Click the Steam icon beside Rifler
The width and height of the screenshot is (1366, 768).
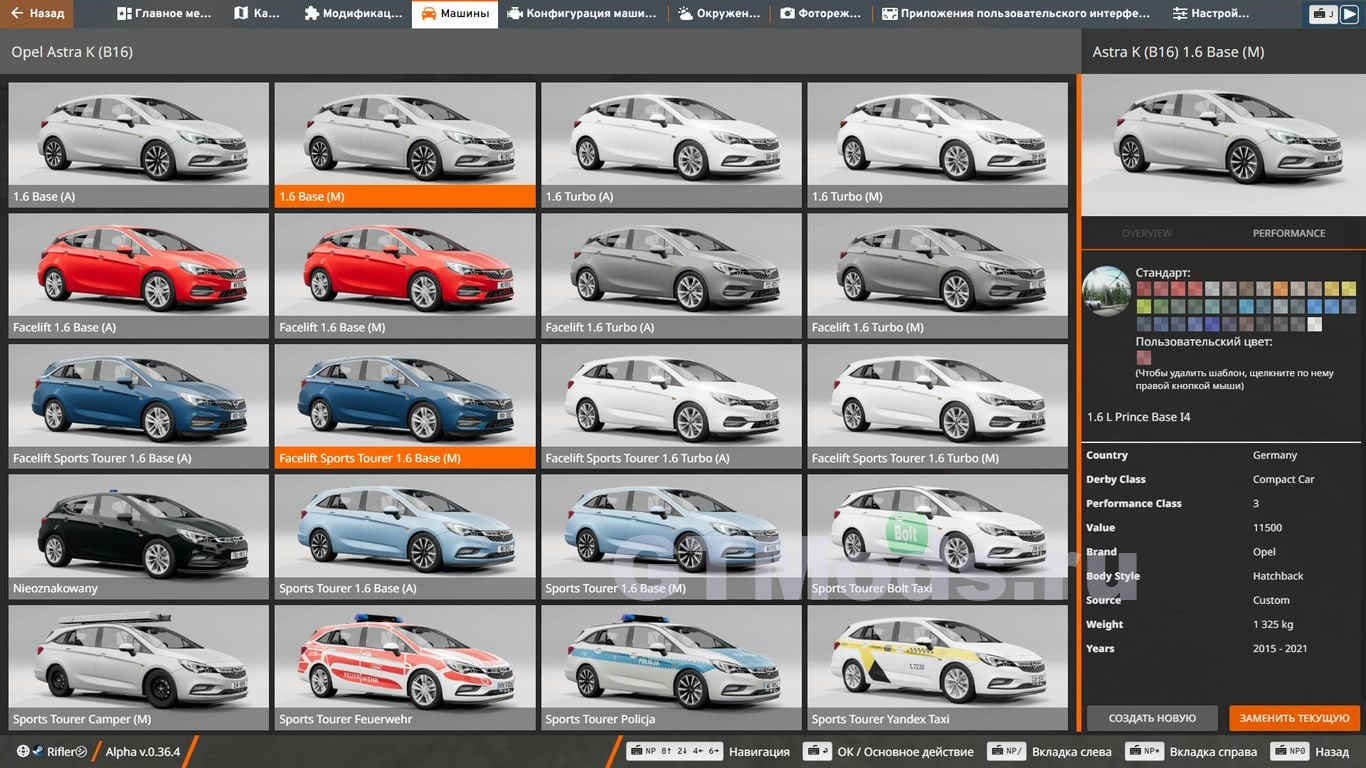tap(38, 752)
